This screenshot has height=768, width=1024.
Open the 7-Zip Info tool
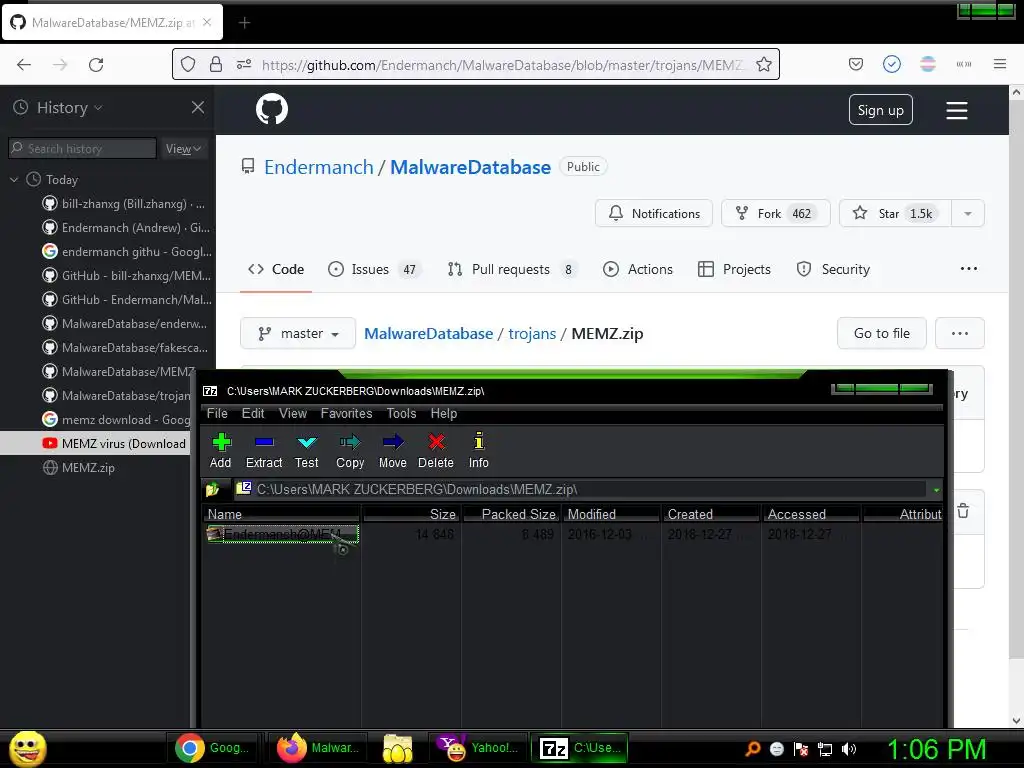[479, 451]
